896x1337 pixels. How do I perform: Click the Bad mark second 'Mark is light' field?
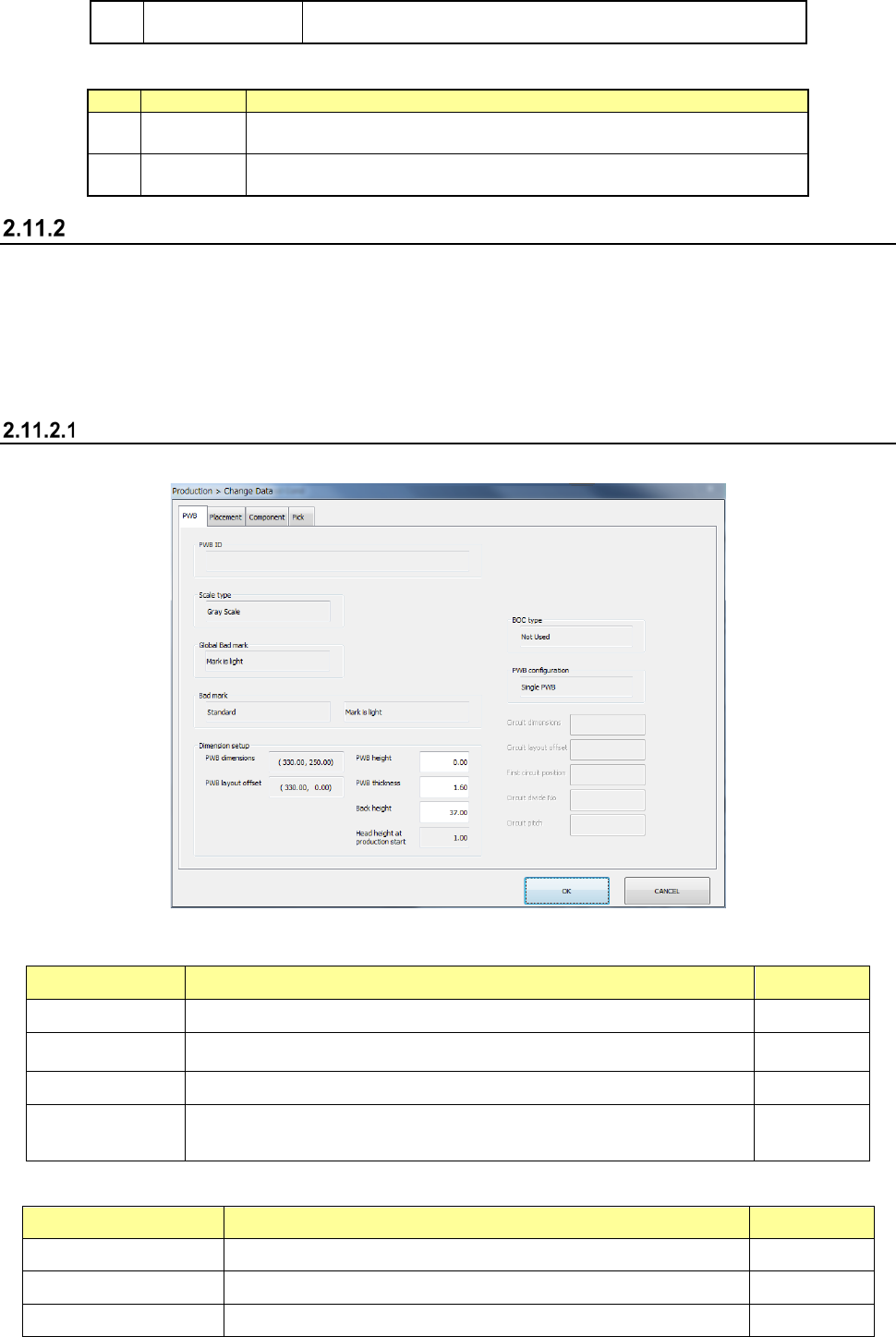tap(406, 712)
